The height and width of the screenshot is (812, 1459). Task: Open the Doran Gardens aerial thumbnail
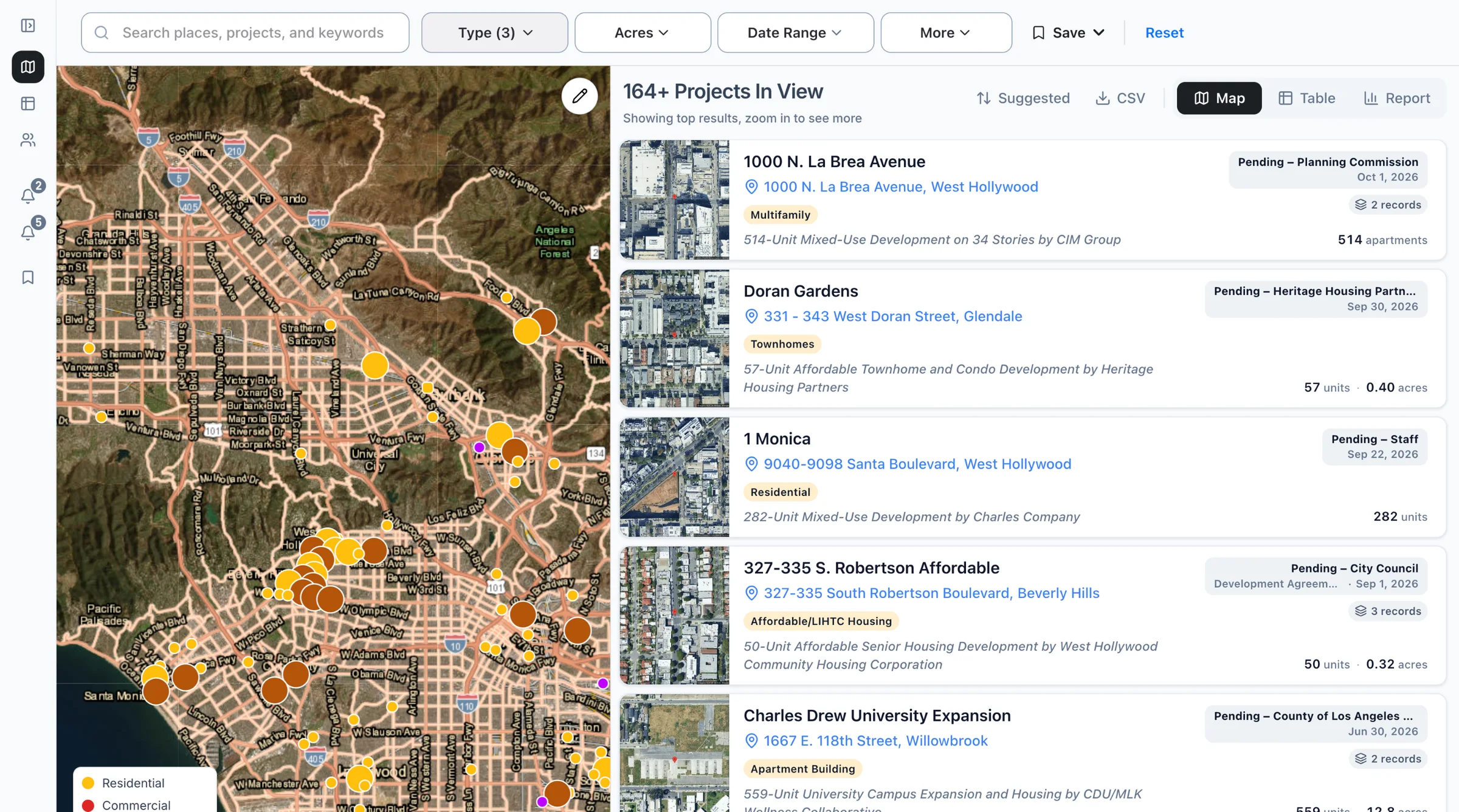(x=674, y=339)
